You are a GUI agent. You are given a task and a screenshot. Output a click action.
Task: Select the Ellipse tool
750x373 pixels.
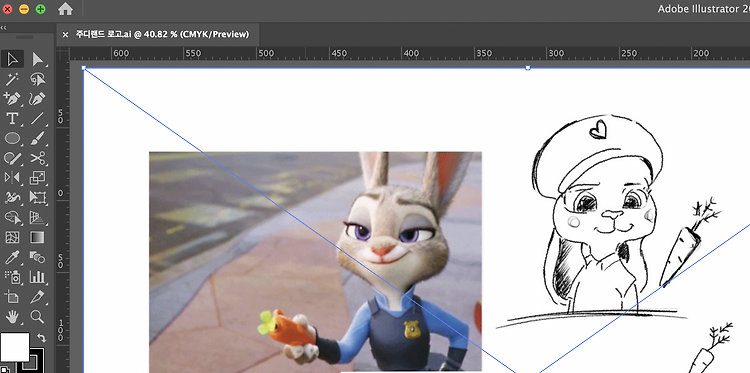12,139
